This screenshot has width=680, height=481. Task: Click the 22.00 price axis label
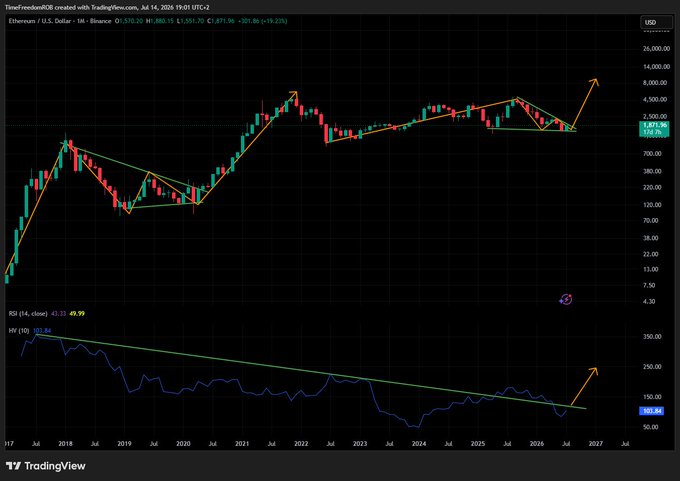[651, 254]
